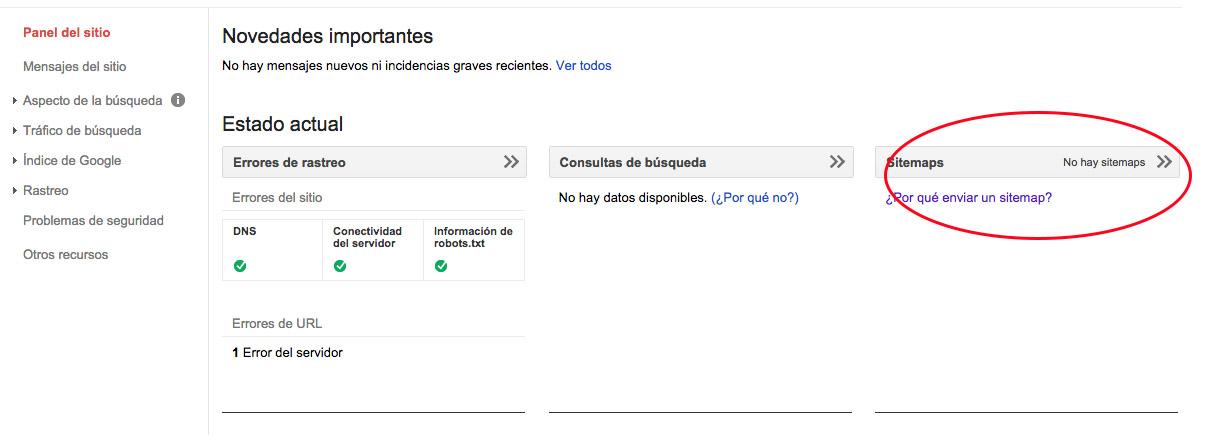Click the double-arrow icon in Errores de rastreo
1208x435 pixels.
(x=511, y=162)
